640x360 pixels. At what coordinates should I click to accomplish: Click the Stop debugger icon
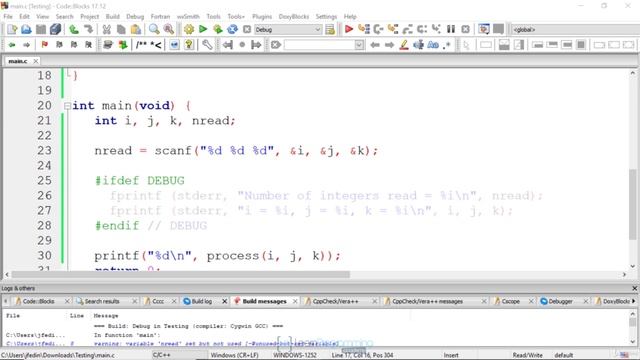[465, 29]
